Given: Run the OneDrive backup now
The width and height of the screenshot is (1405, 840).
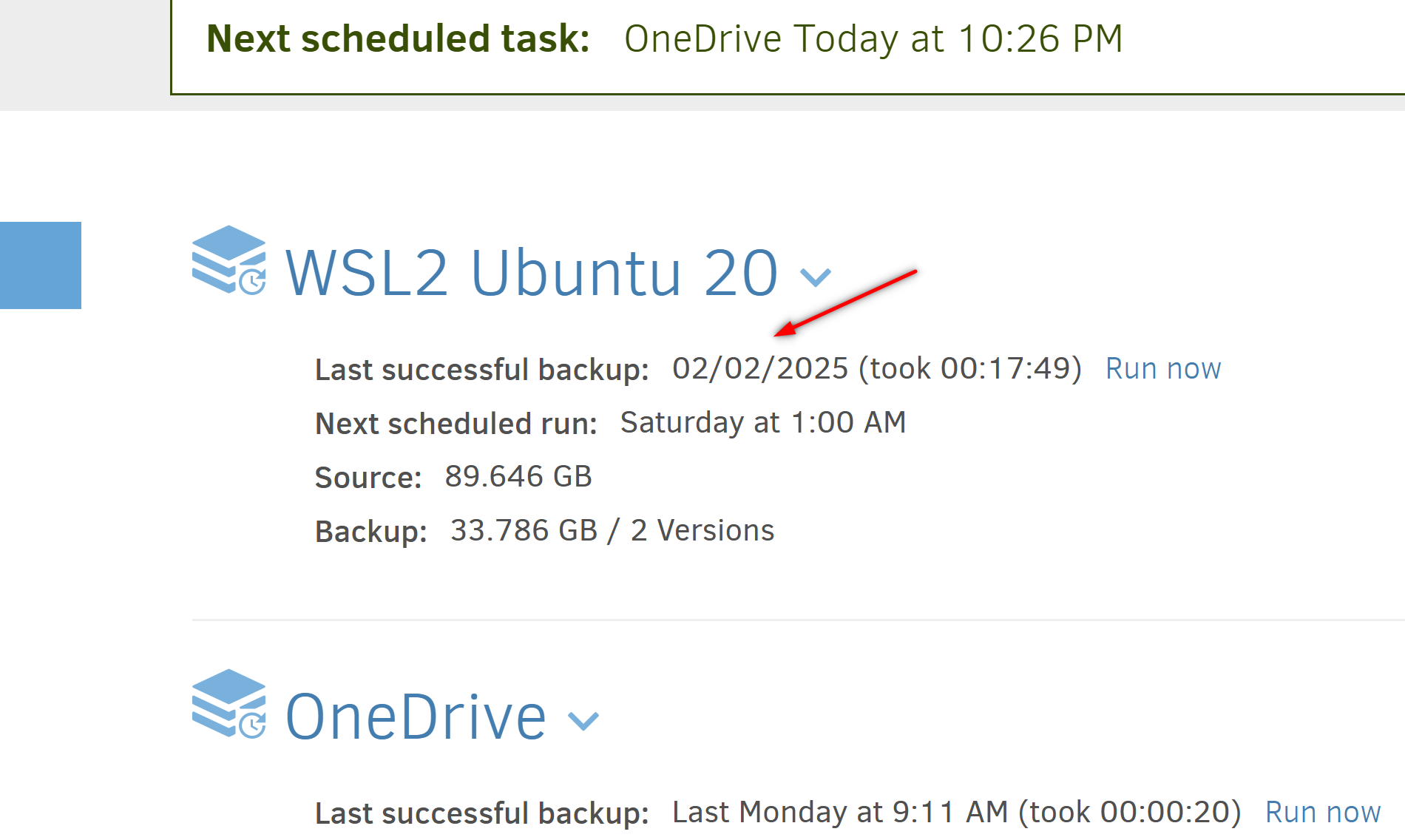Looking at the screenshot, I should point(1323,812).
